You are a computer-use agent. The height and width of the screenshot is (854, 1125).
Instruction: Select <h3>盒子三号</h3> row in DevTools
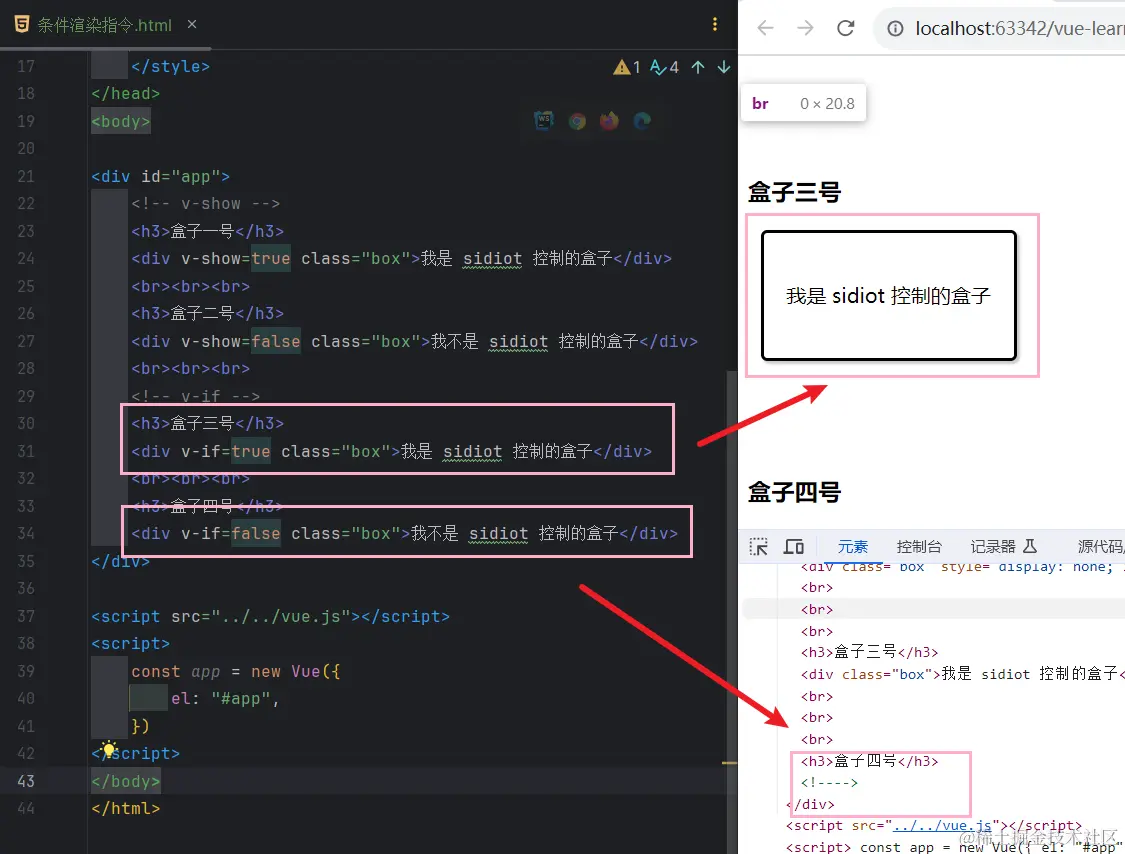click(870, 652)
